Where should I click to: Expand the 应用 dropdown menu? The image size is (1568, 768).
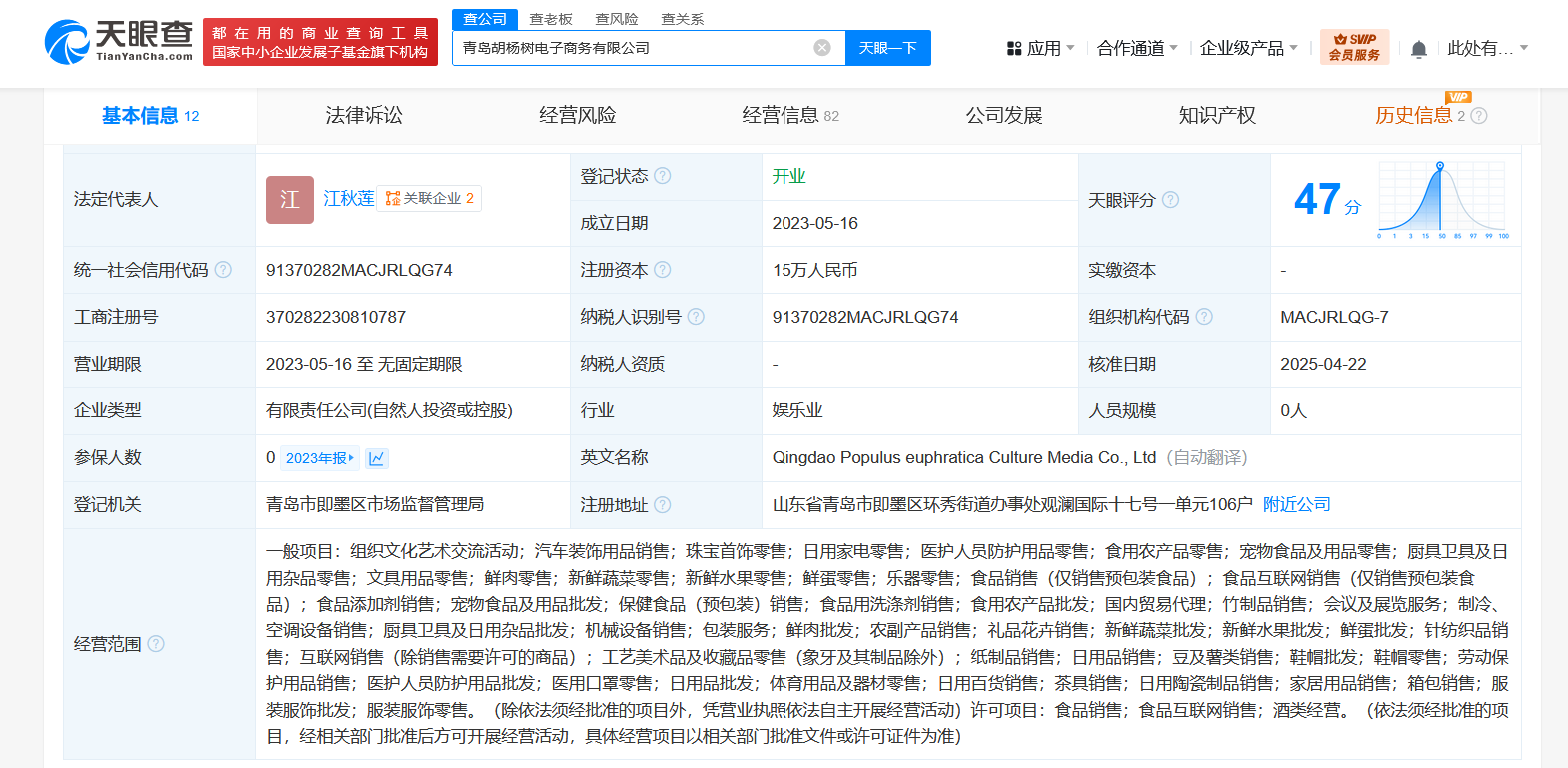1041,48
